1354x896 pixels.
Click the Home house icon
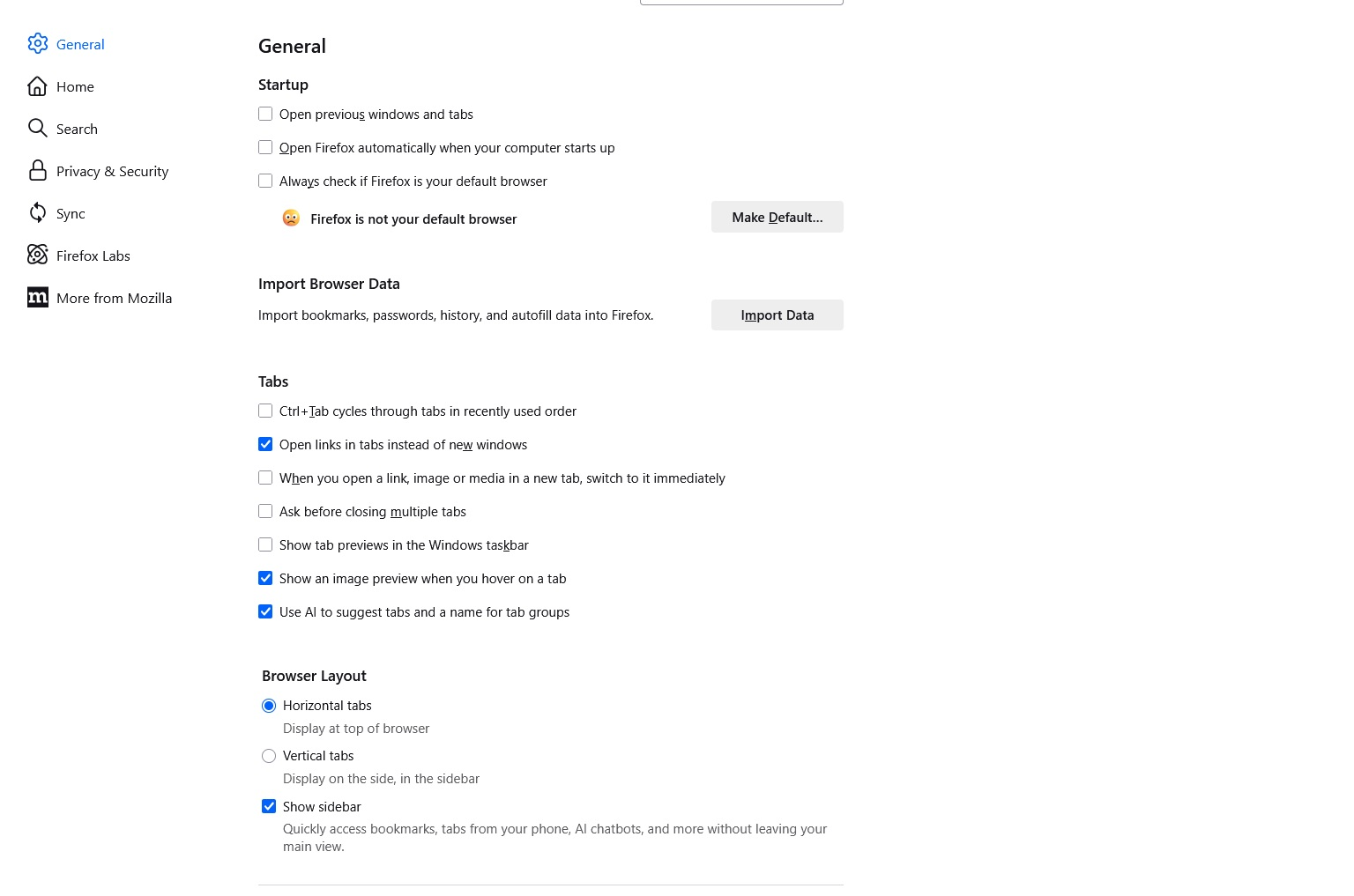pos(37,86)
